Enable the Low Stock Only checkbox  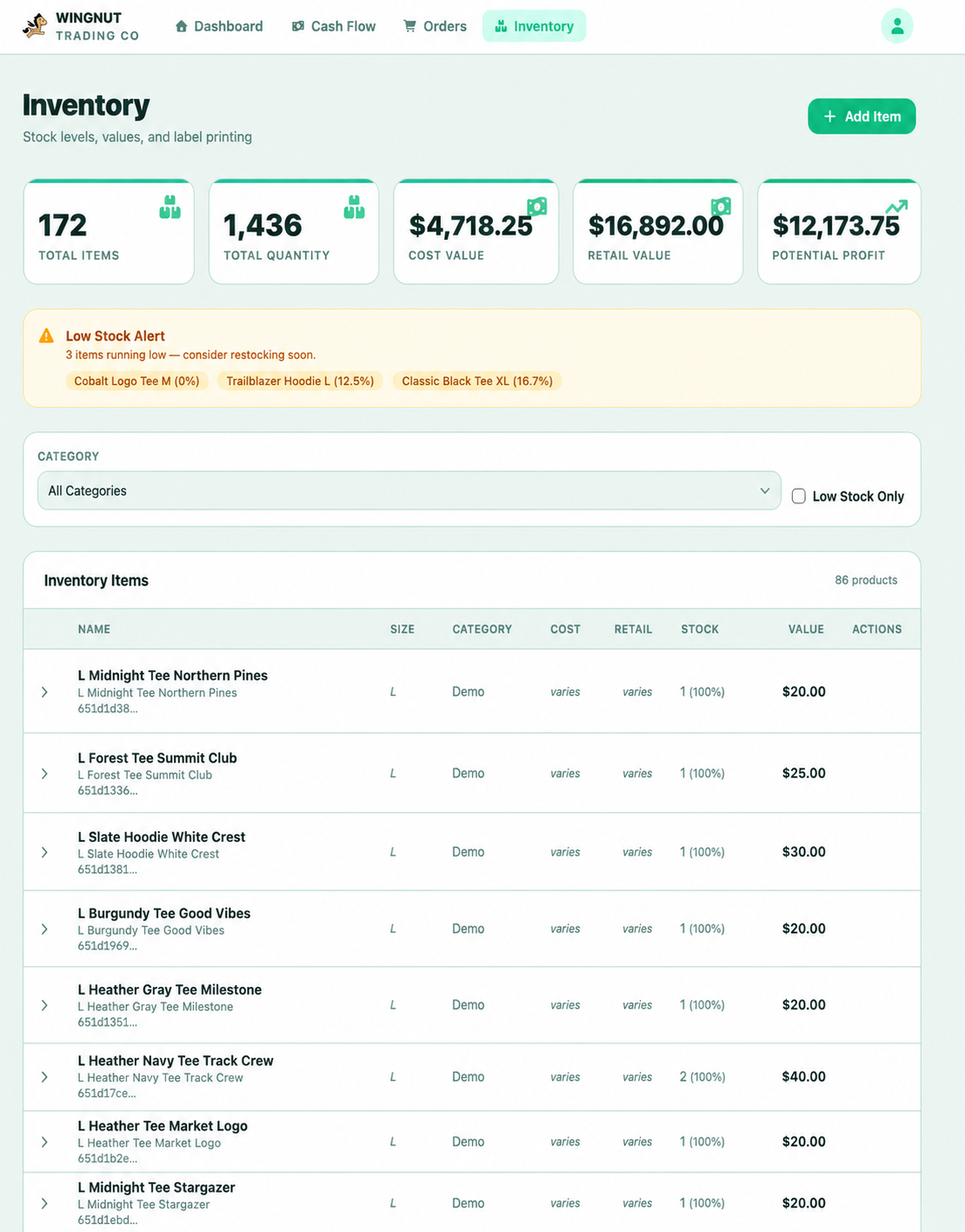tap(798, 496)
